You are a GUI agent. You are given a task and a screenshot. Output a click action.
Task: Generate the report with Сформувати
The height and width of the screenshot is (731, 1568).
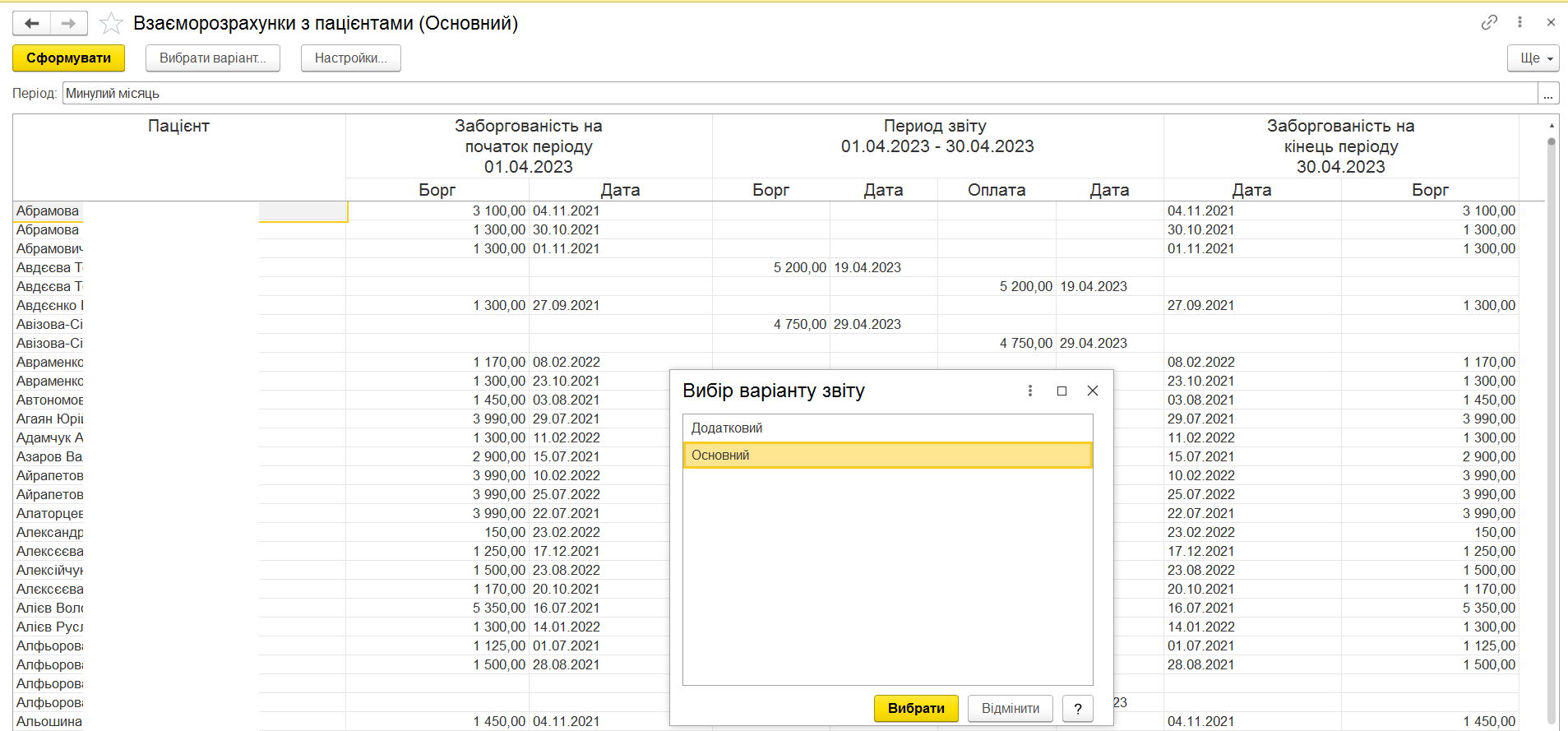point(68,58)
